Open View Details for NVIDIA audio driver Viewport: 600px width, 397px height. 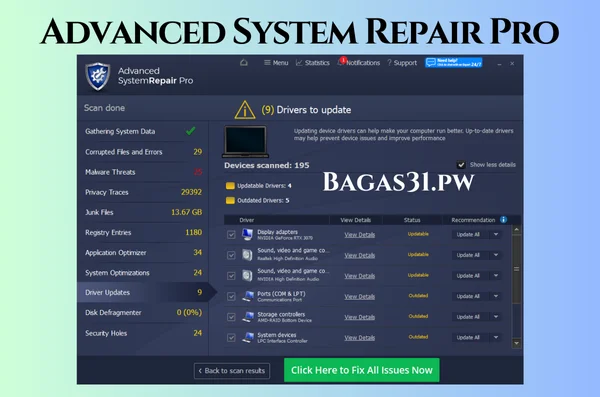point(359,276)
